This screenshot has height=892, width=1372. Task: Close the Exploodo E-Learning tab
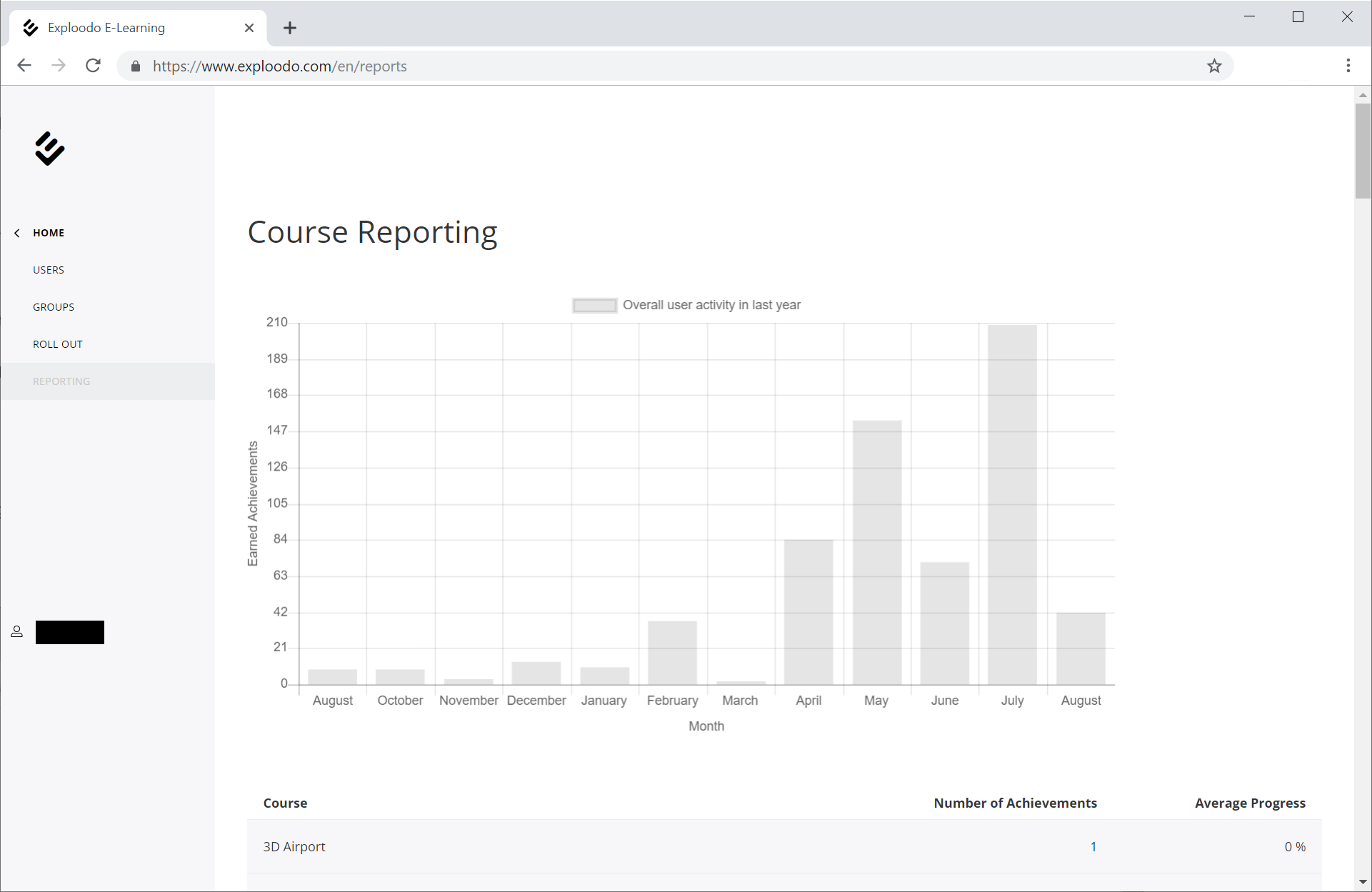pos(249,28)
